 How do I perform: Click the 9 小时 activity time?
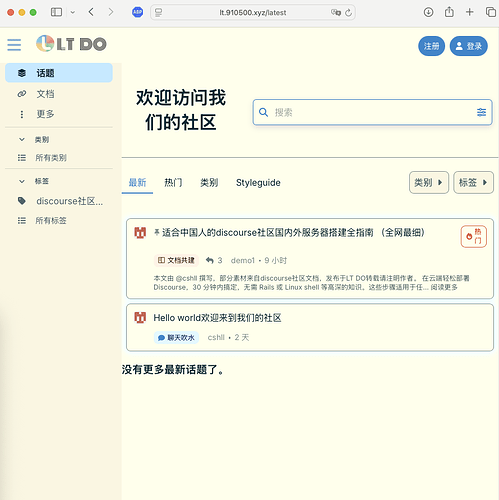(276, 260)
